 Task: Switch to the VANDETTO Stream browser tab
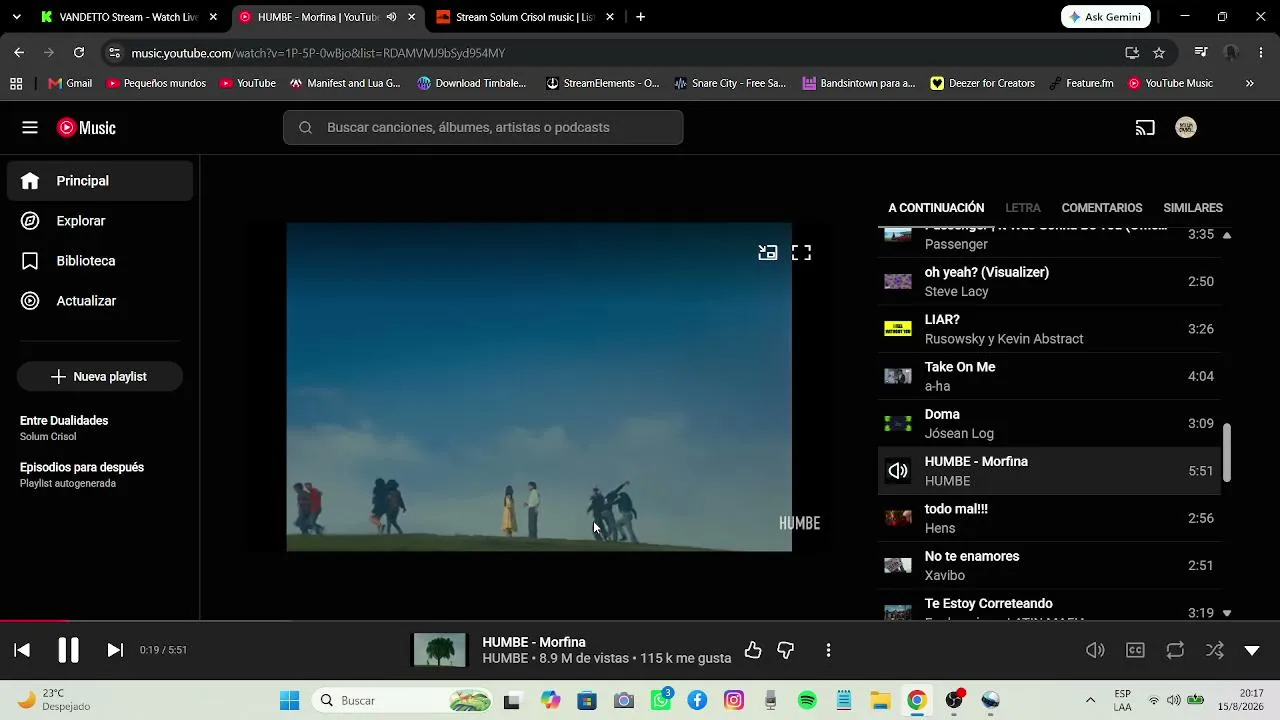tap(129, 17)
